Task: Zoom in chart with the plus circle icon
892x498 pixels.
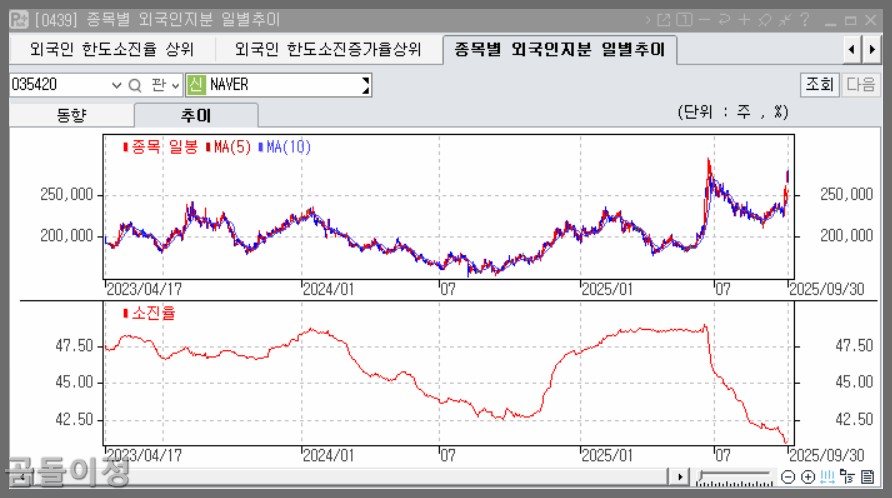Action: pyautogui.click(x=808, y=476)
